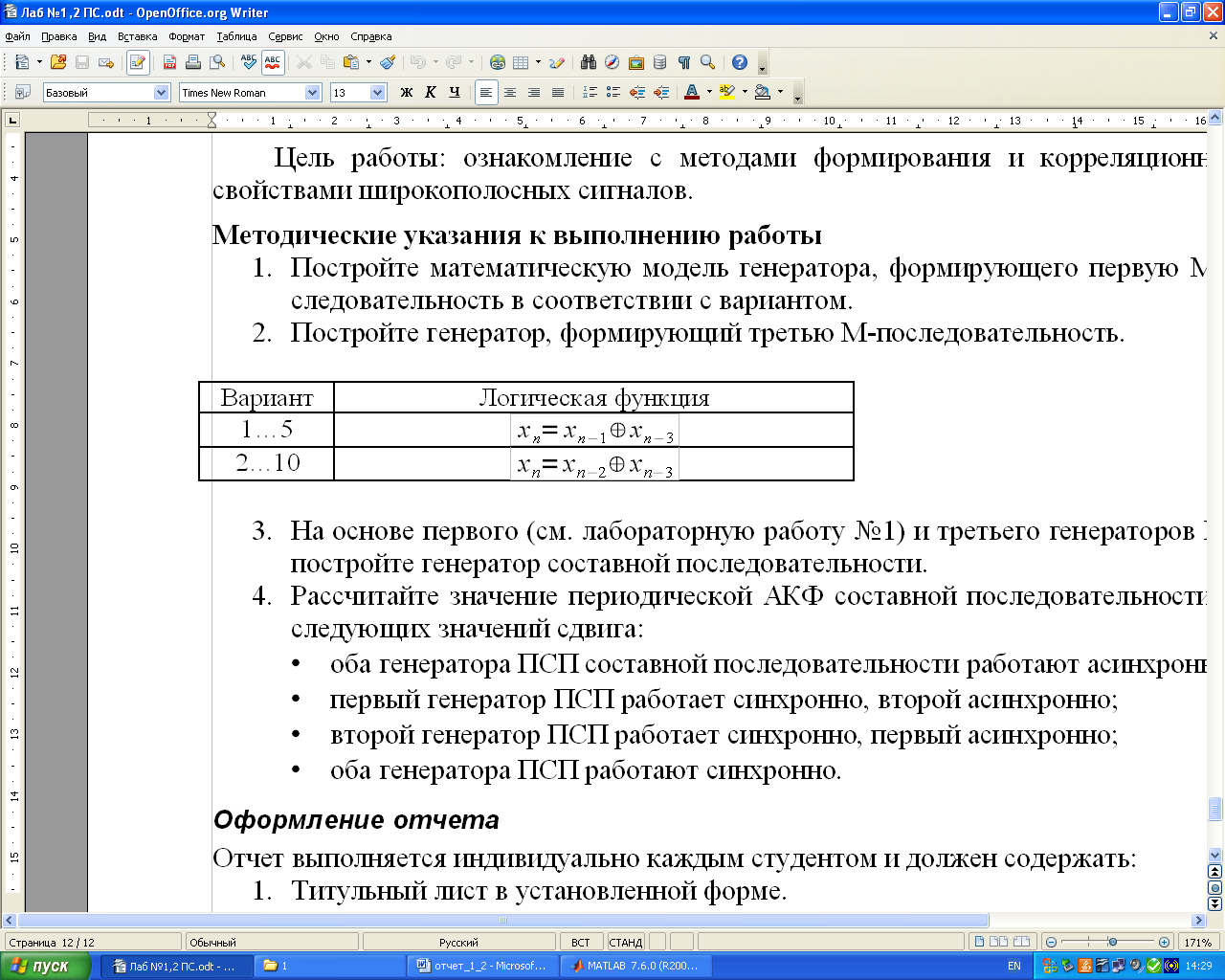
Task: Open the paragraph style dropdown showing Базовый
Action: 162,92
